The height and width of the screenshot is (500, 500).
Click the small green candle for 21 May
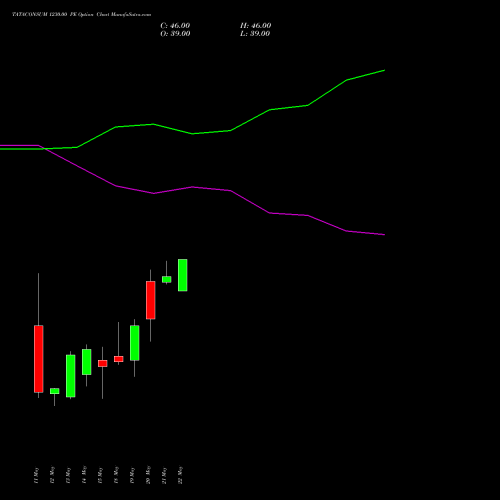pos(167,279)
